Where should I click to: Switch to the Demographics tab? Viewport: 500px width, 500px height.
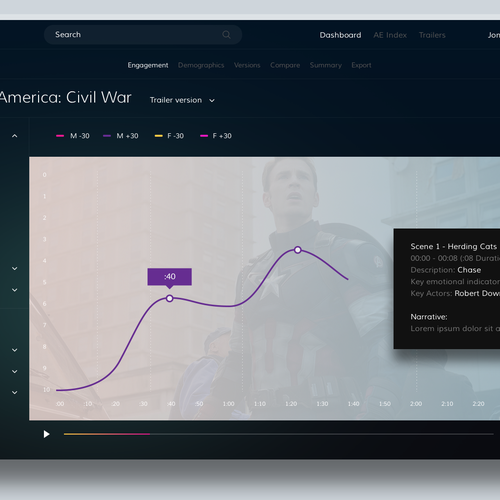coord(201,65)
